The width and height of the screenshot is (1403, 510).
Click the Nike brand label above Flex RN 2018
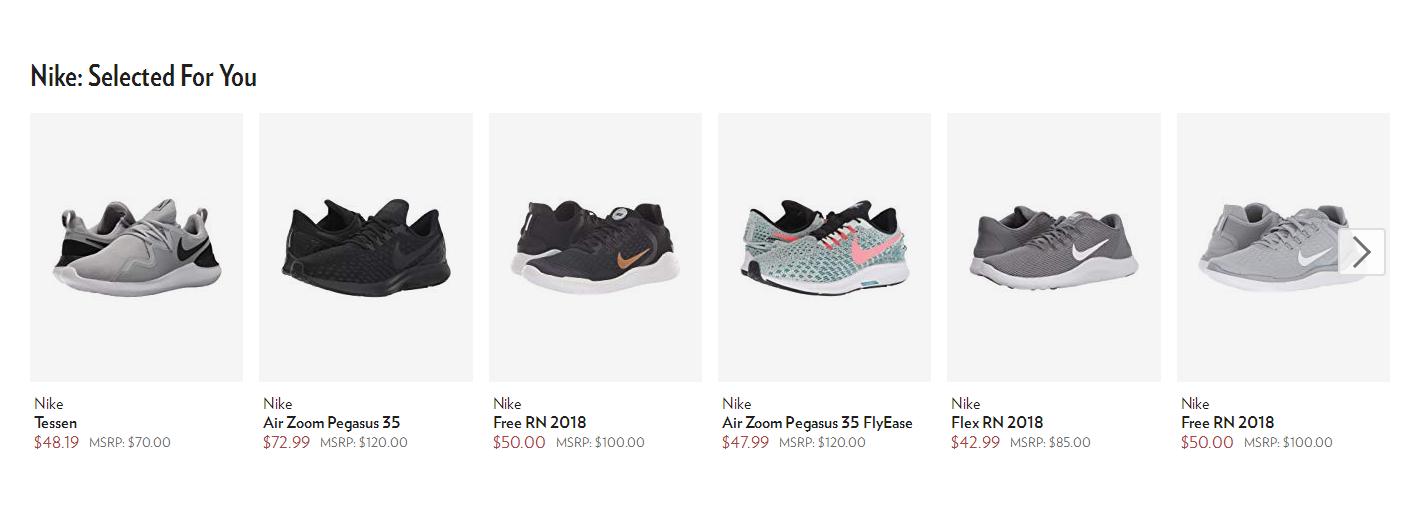(966, 404)
